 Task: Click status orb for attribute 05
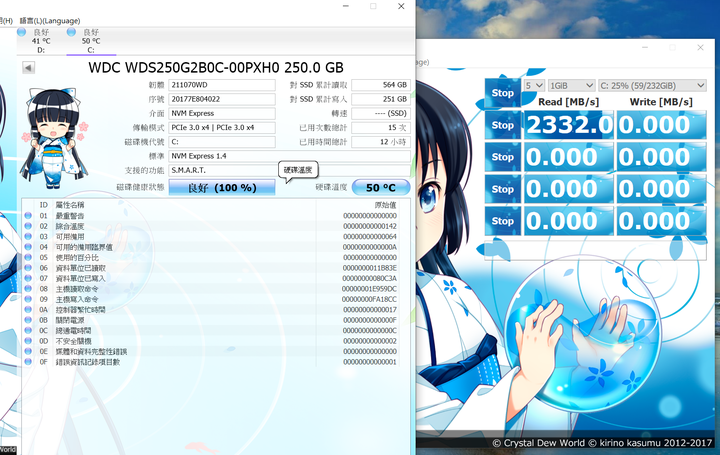tap(28, 257)
